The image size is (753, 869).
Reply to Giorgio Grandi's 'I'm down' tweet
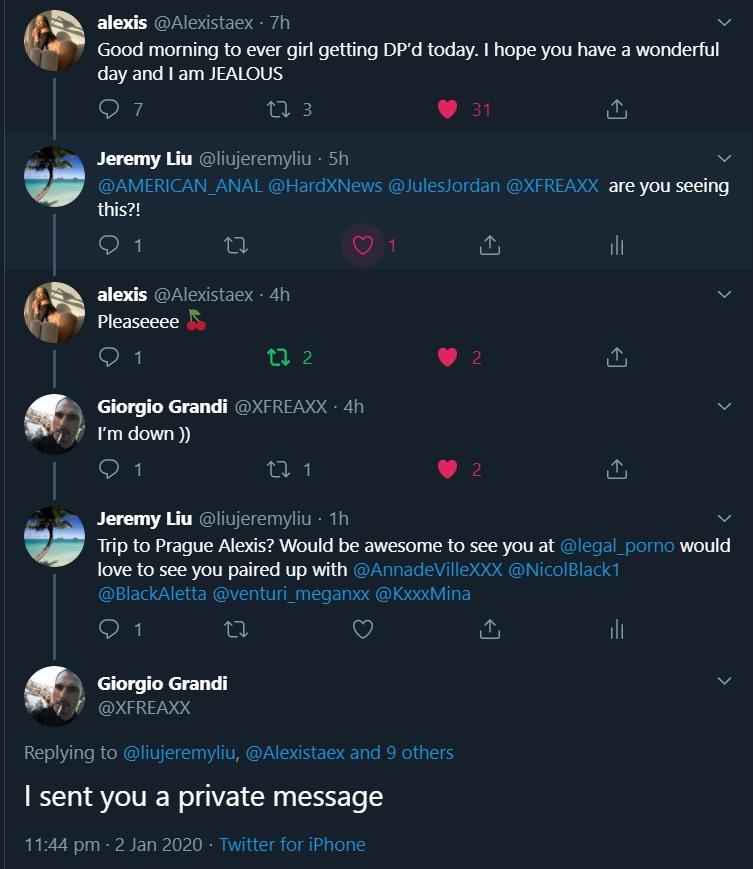coord(109,469)
